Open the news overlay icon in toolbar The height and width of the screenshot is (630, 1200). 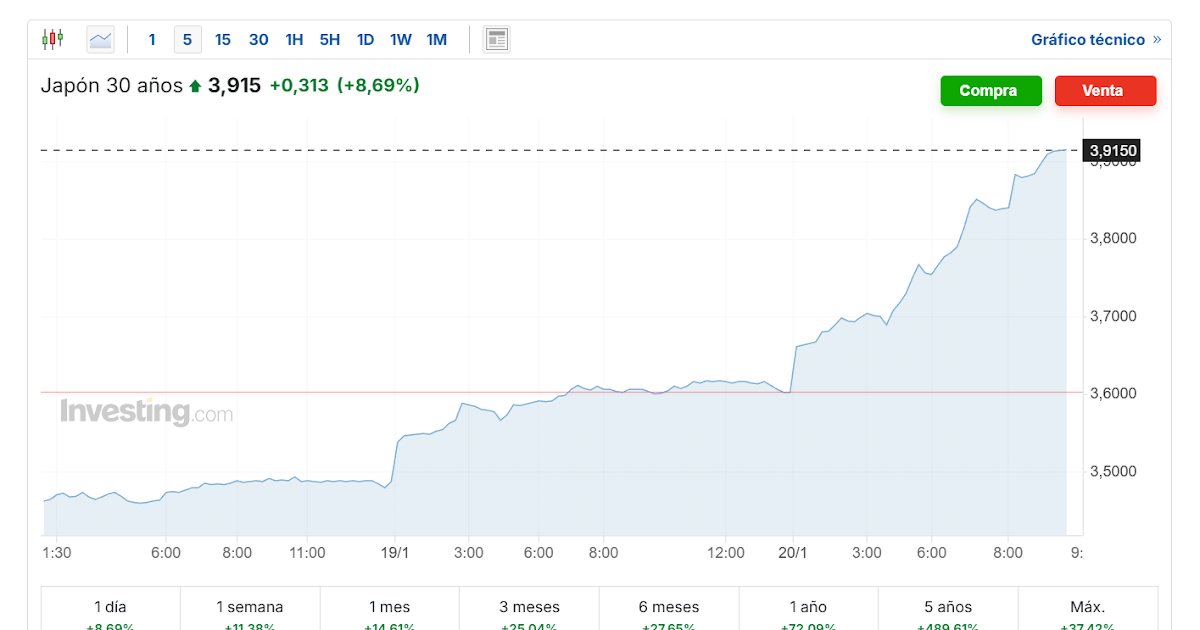click(x=496, y=39)
